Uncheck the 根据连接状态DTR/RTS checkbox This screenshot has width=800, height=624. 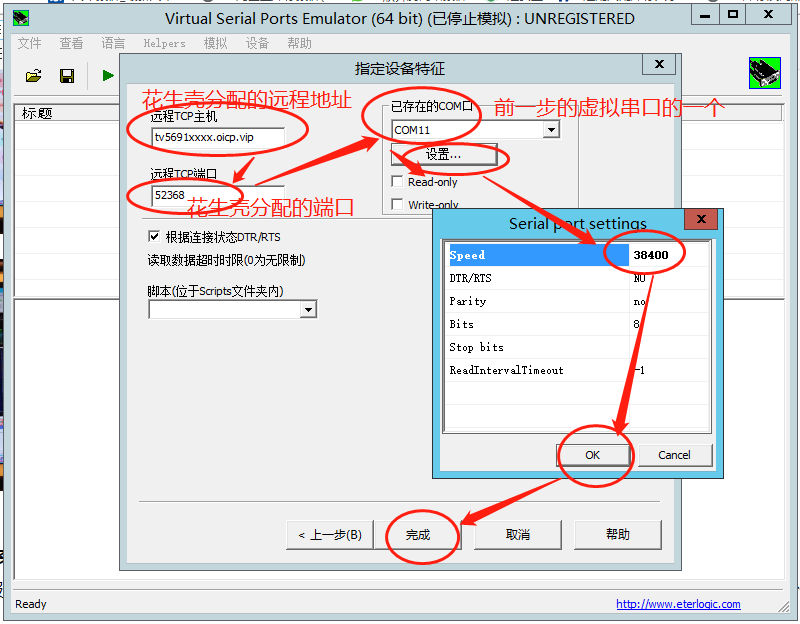click(x=154, y=236)
